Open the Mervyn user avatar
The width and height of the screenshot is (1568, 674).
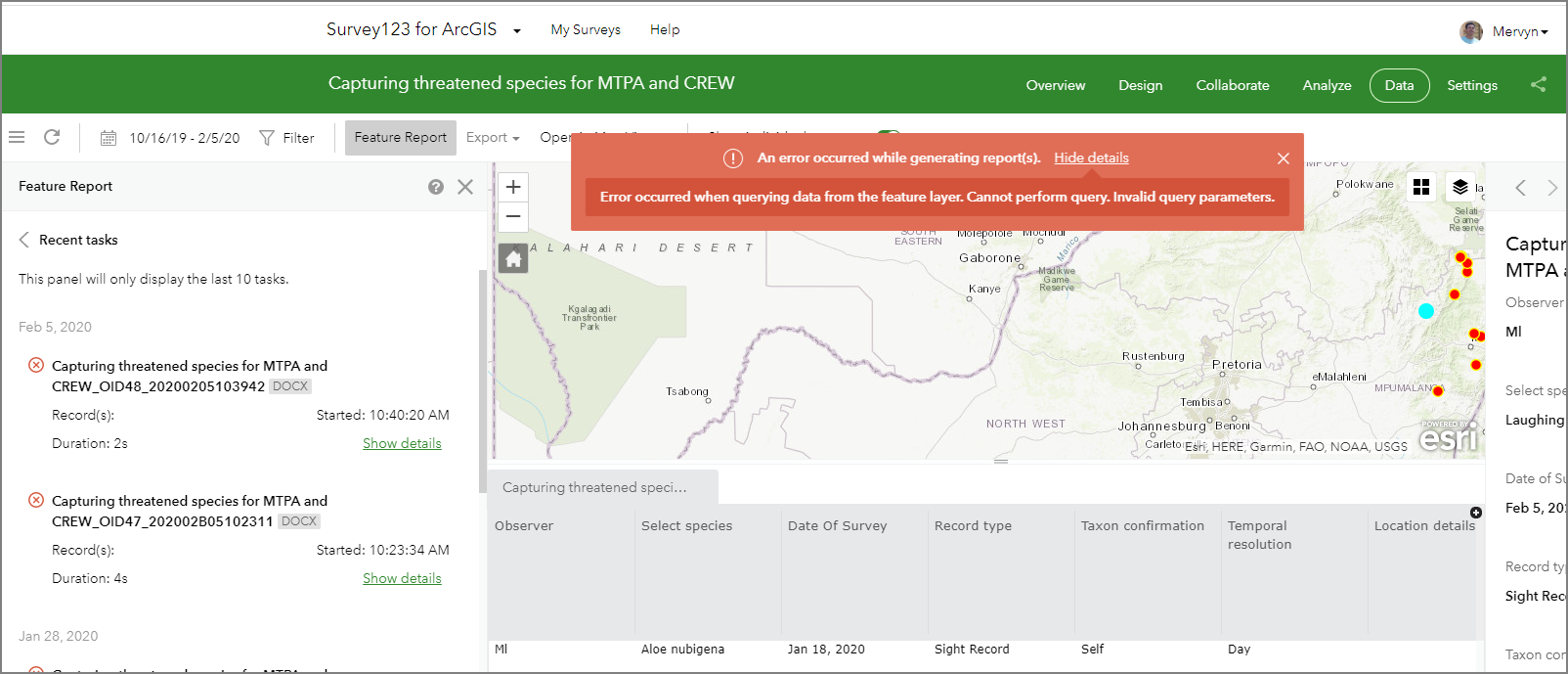coord(1470,31)
